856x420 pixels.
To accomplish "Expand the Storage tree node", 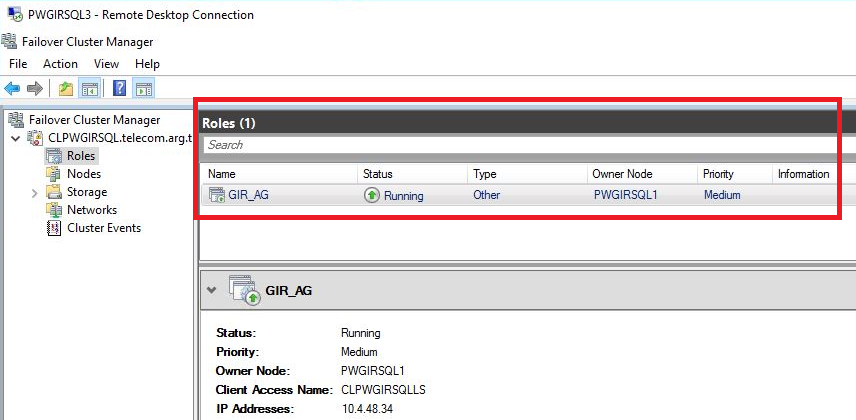I will point(34,192).
